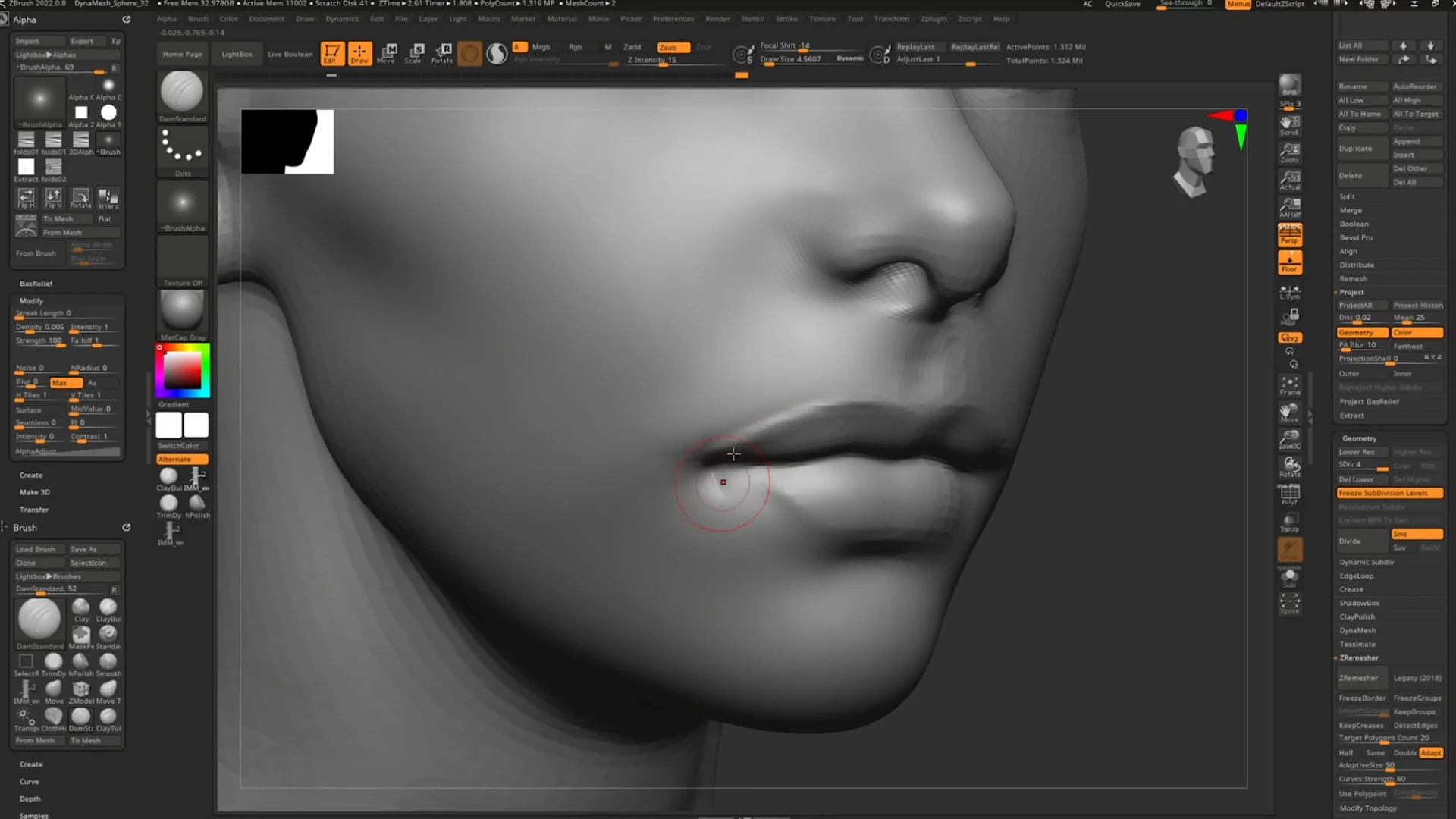Click the BPR render icon
The image size is (1456, 819).
[1289, 84]
